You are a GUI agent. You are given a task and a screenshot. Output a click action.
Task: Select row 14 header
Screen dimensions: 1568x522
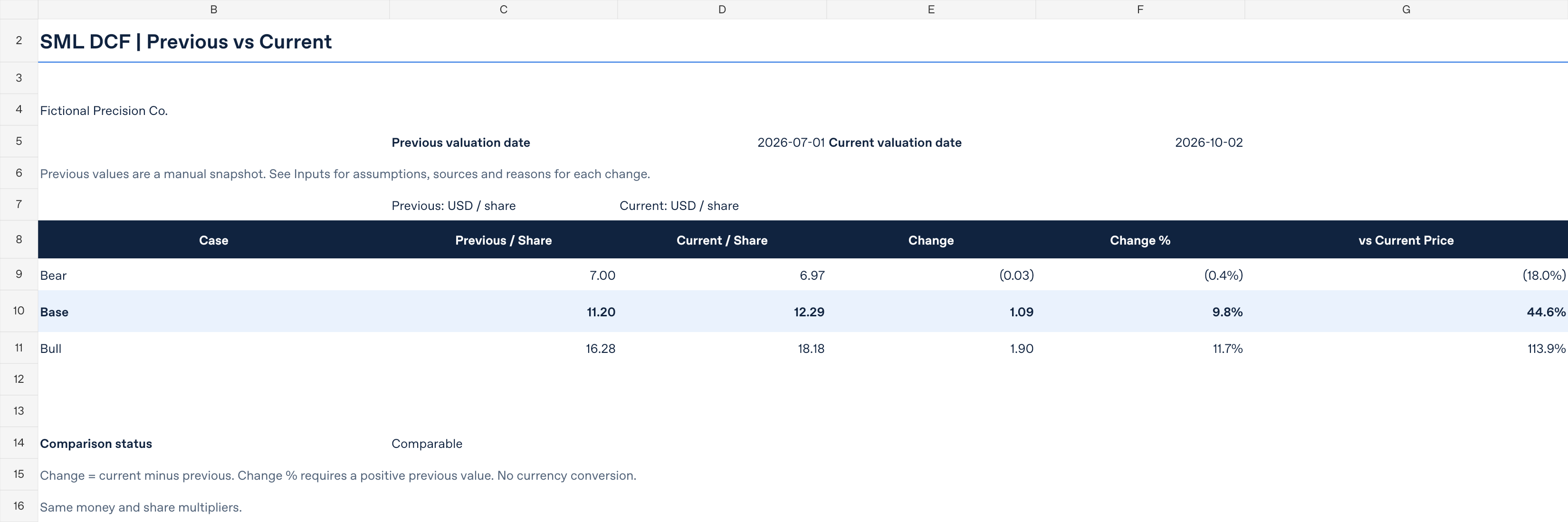click(19, 443)
